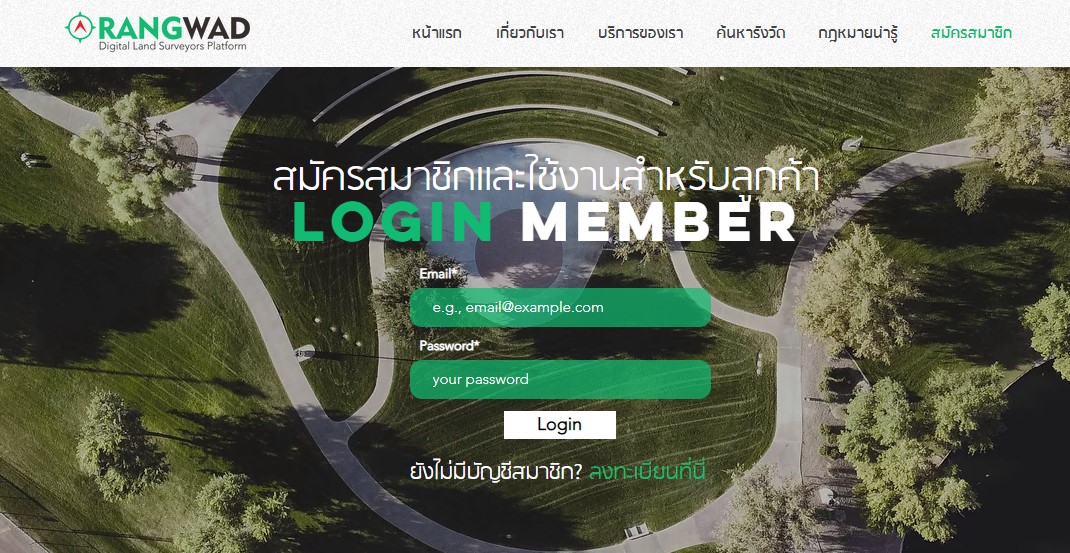Viewport: 1070px width, 553px height.
Task: Click the white MEMBER heading word
Action: pyautogui.click(x=659, y=223)
